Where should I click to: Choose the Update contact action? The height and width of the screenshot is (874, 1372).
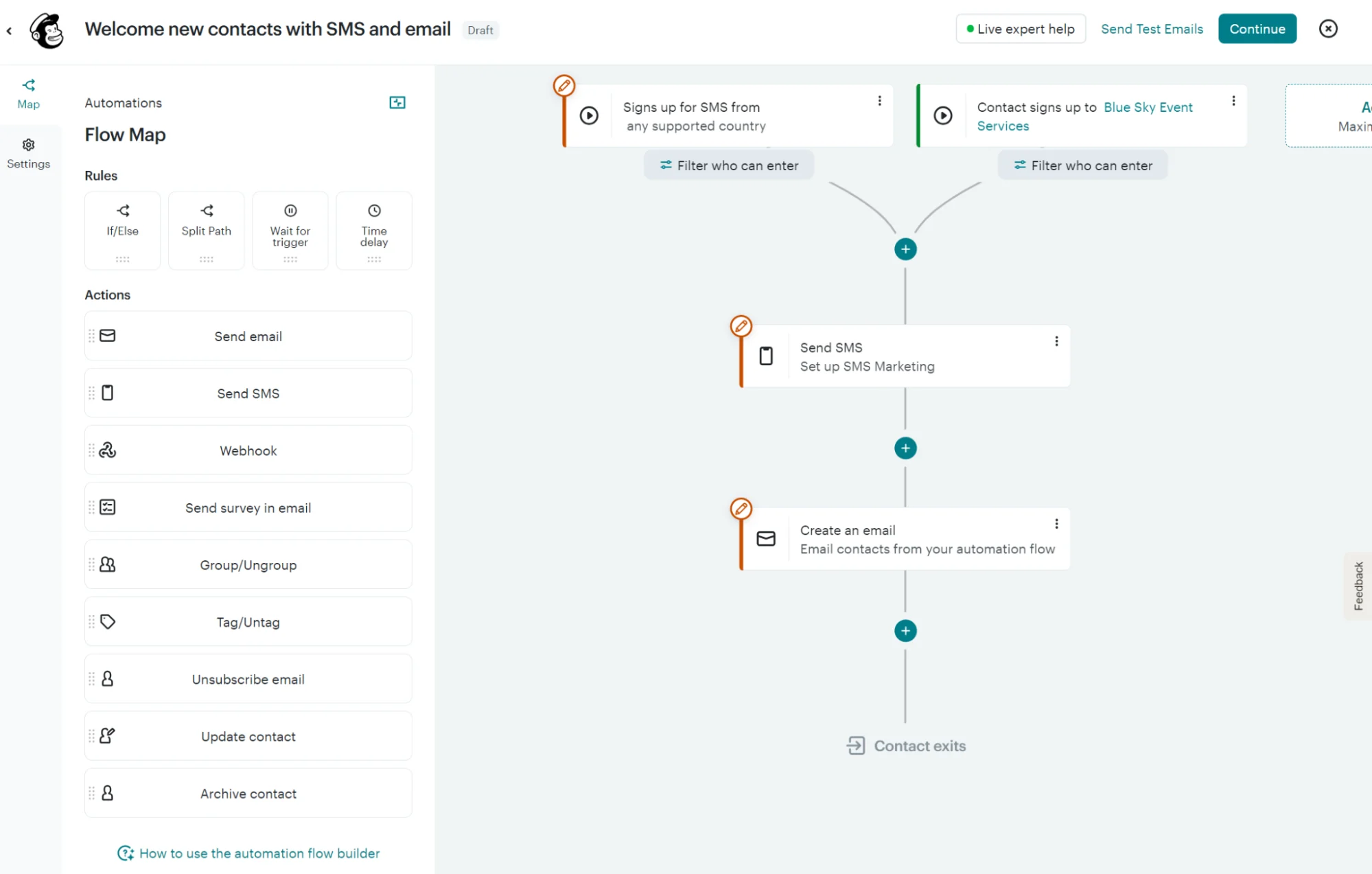[x=248, y=736]
